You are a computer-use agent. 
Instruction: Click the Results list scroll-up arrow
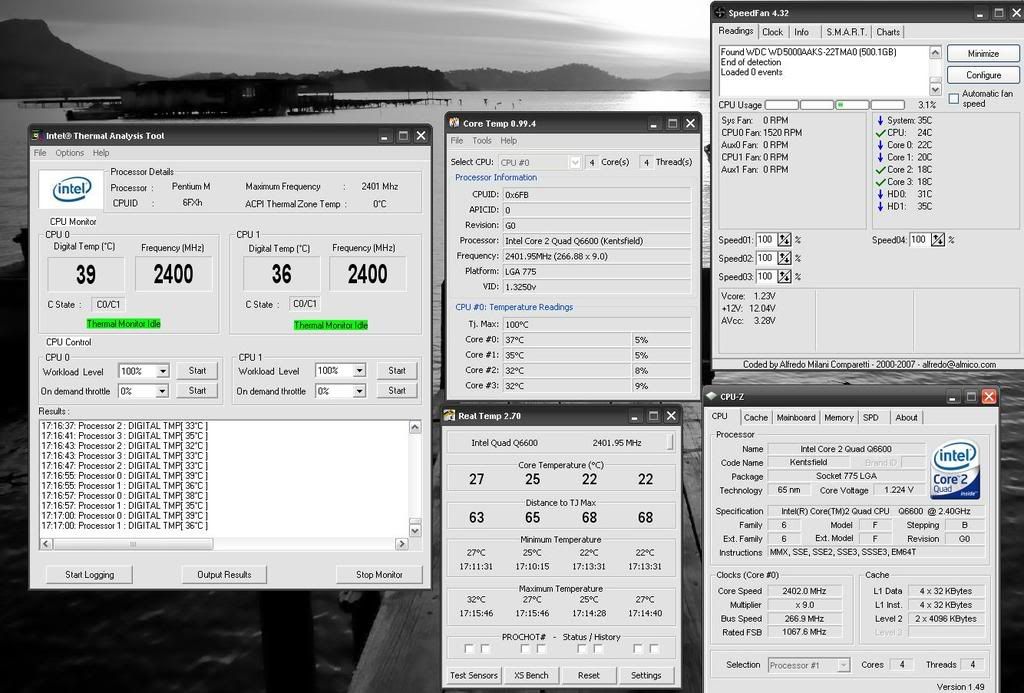[415, 427]
